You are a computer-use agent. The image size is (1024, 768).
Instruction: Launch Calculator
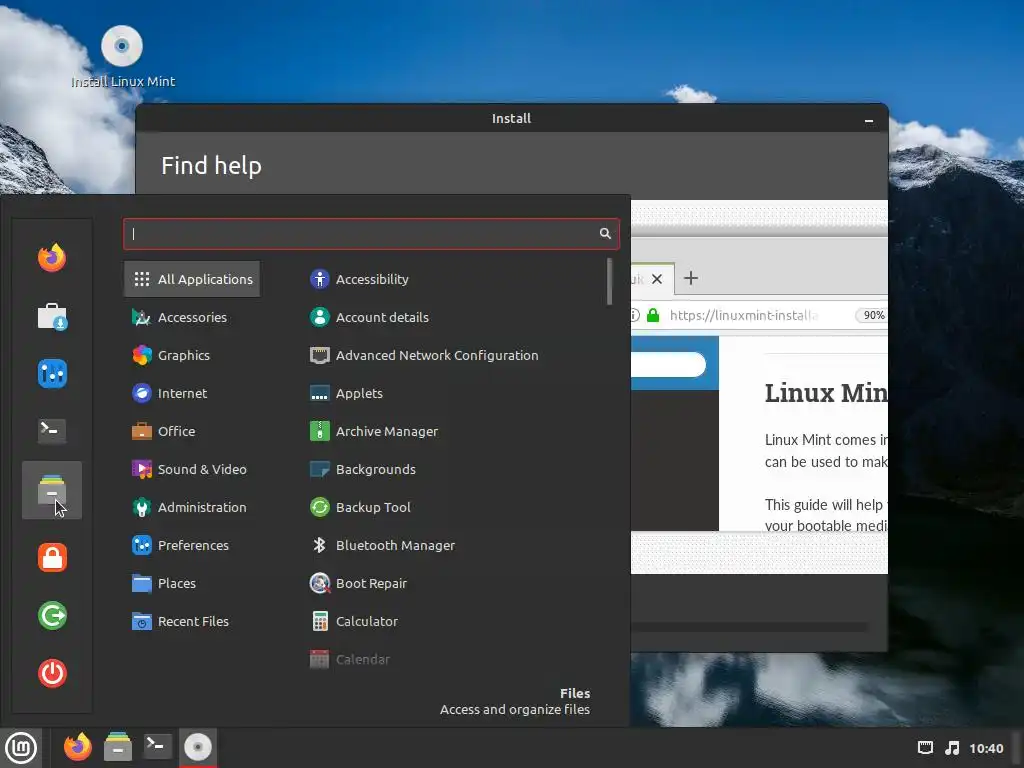pyautogui.click(x=353, y=621)
